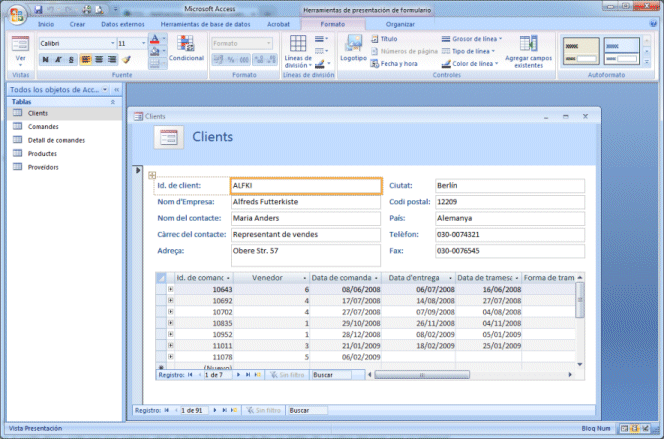Expand the Autoformato gallery more arrow

tap(647, 62)
